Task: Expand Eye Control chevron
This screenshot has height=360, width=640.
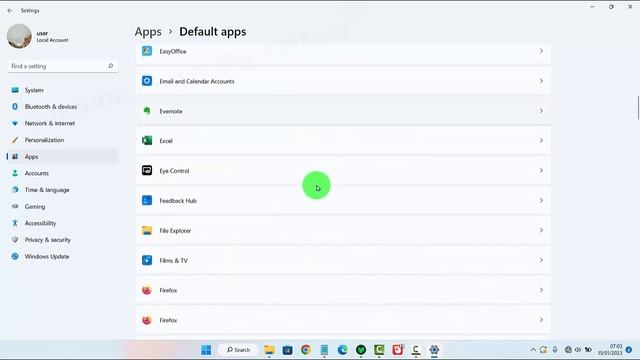Action: [x=541, y=170]
